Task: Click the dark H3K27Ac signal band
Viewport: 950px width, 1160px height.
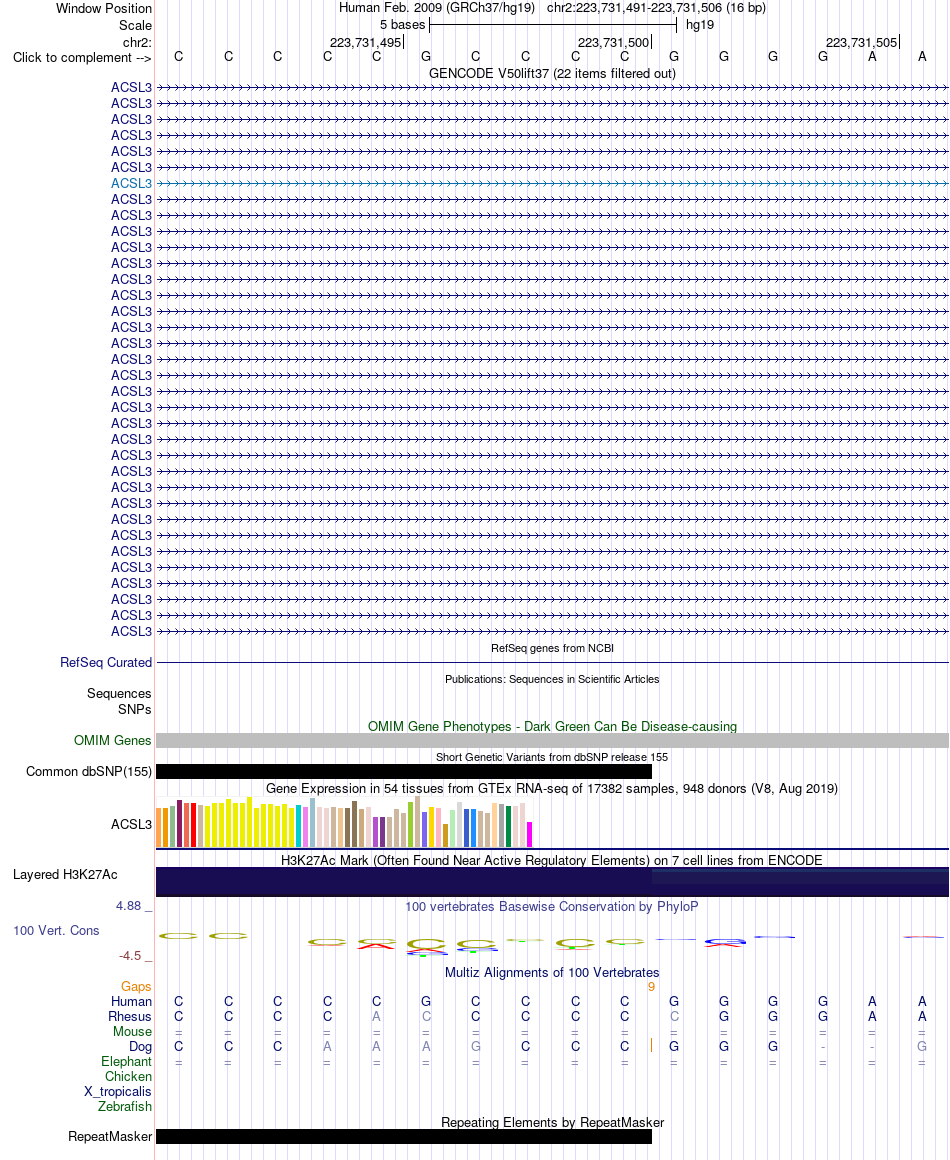Action: point(552,882)
